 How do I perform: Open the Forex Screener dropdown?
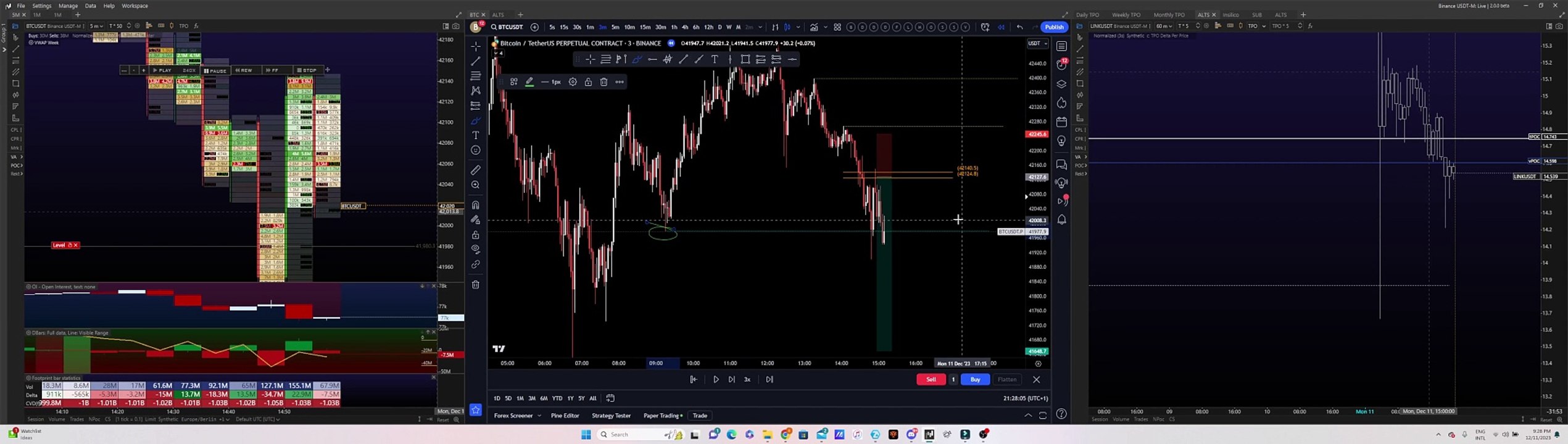click(x=517, y=416)
